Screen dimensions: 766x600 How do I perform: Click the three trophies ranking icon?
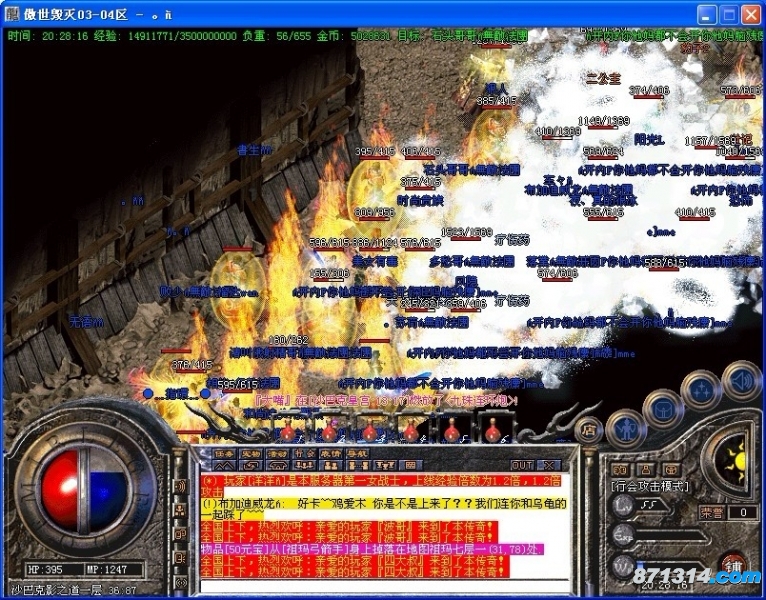pyautogui.click(x=384, y=465)
